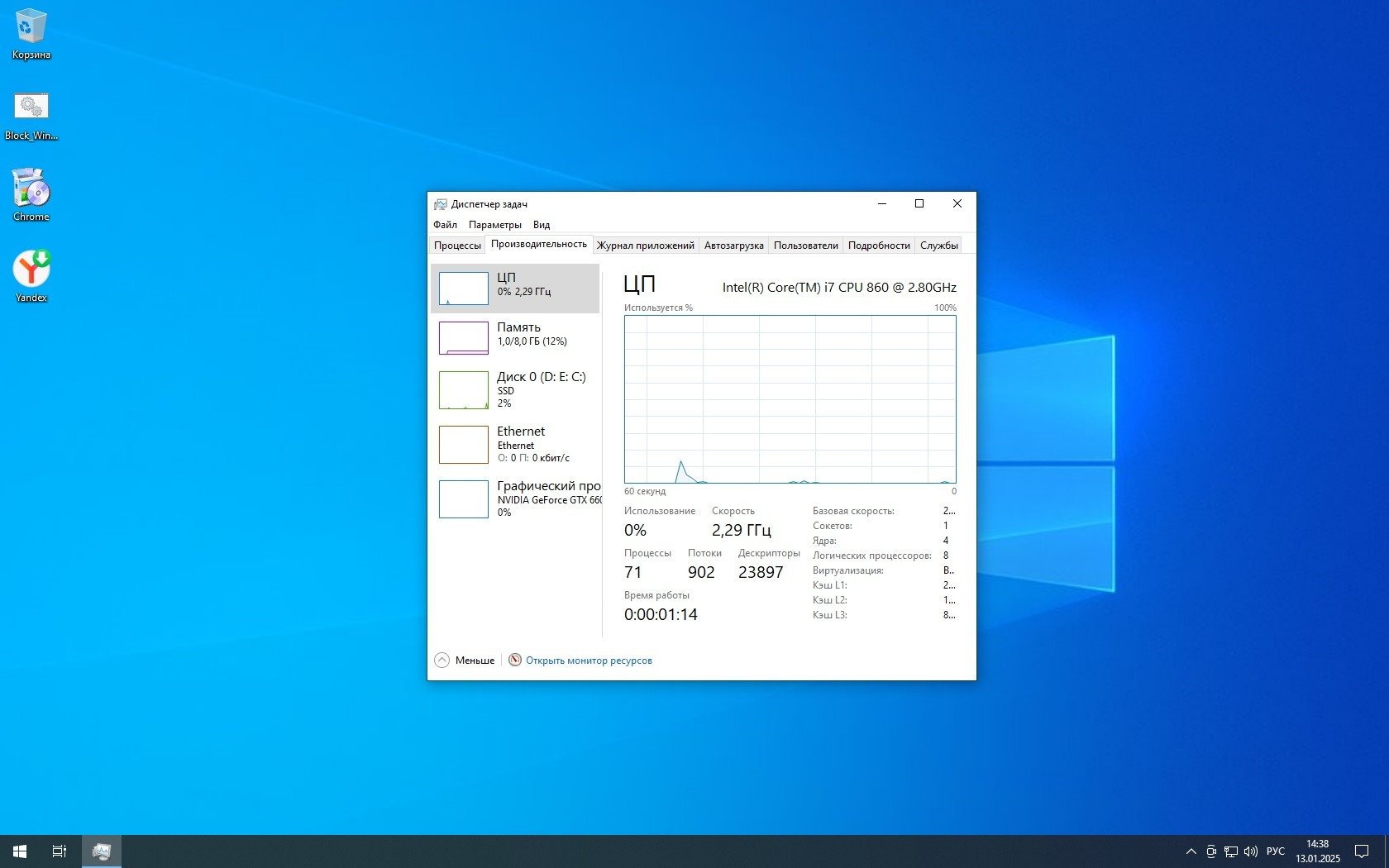Open Task View in the taskbar

click(60, 851)
